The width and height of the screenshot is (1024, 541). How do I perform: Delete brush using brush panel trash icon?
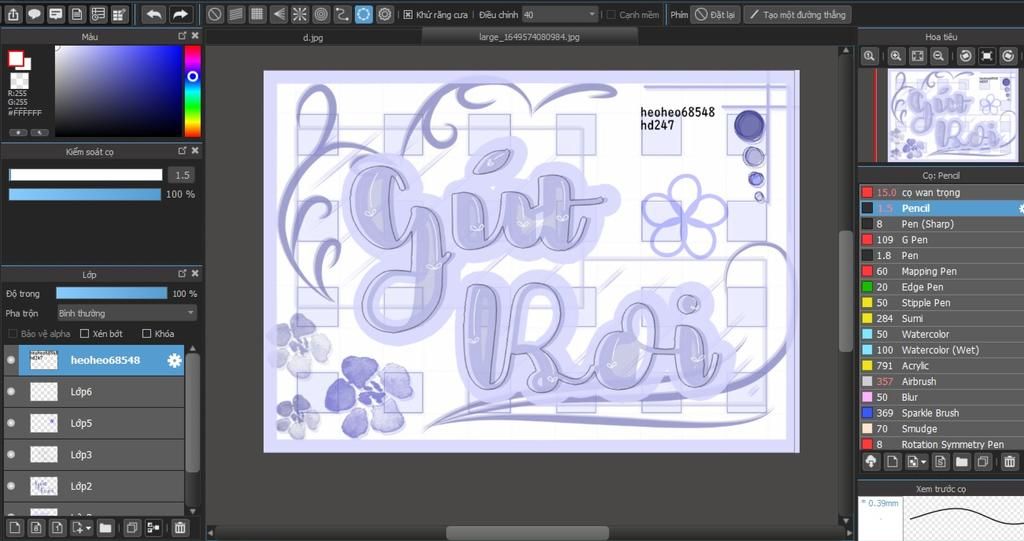pos(1010,462)
